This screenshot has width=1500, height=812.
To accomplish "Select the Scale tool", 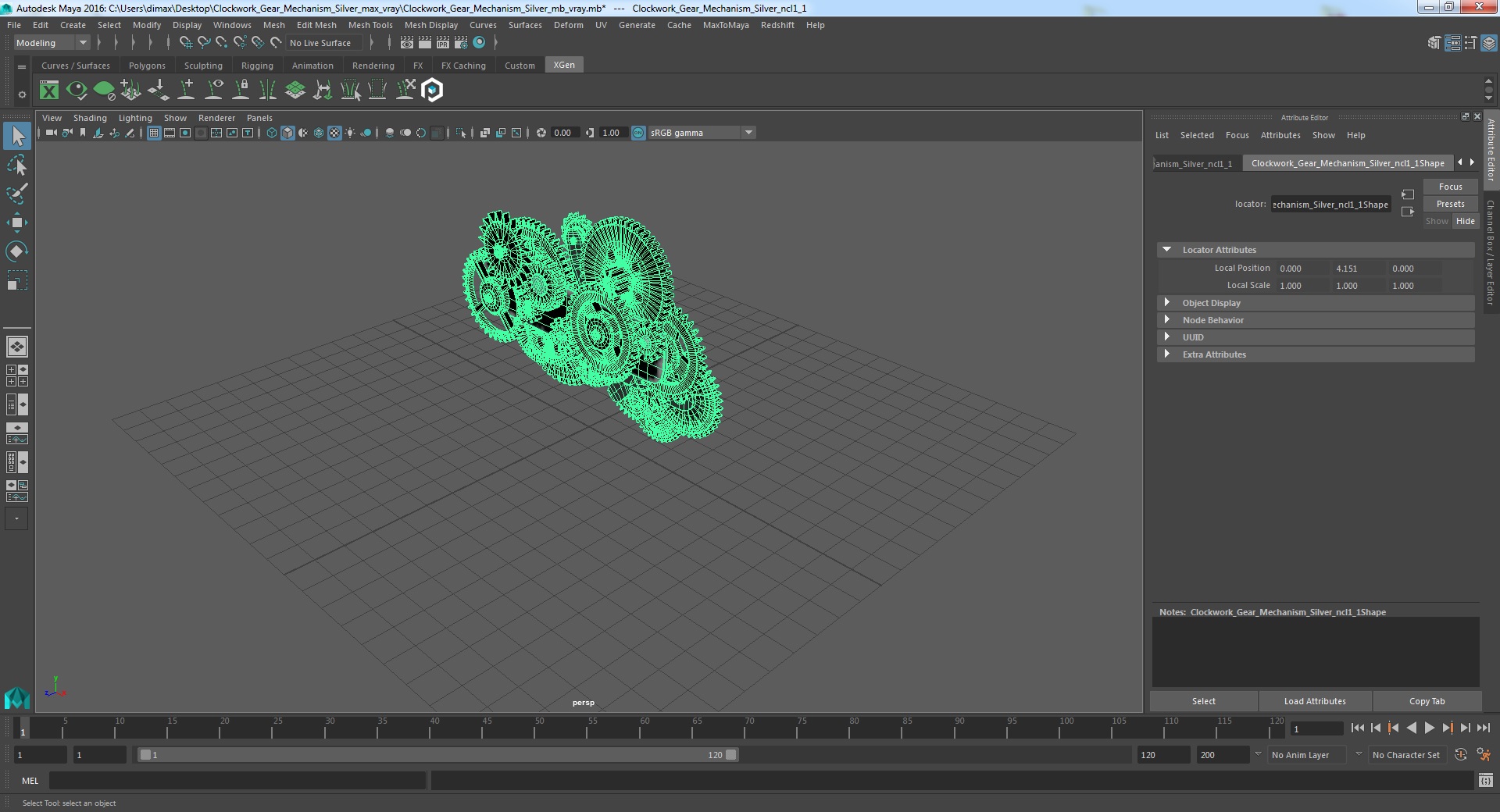I will (x=16, y=280).
